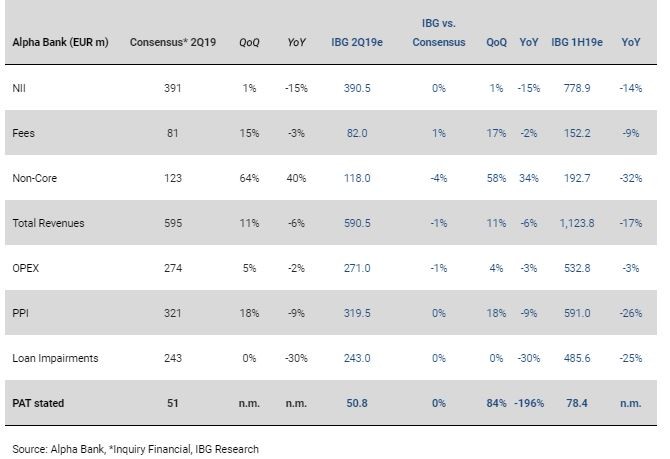
Task: Select the OPEX row label
Action: click(25, 268)
